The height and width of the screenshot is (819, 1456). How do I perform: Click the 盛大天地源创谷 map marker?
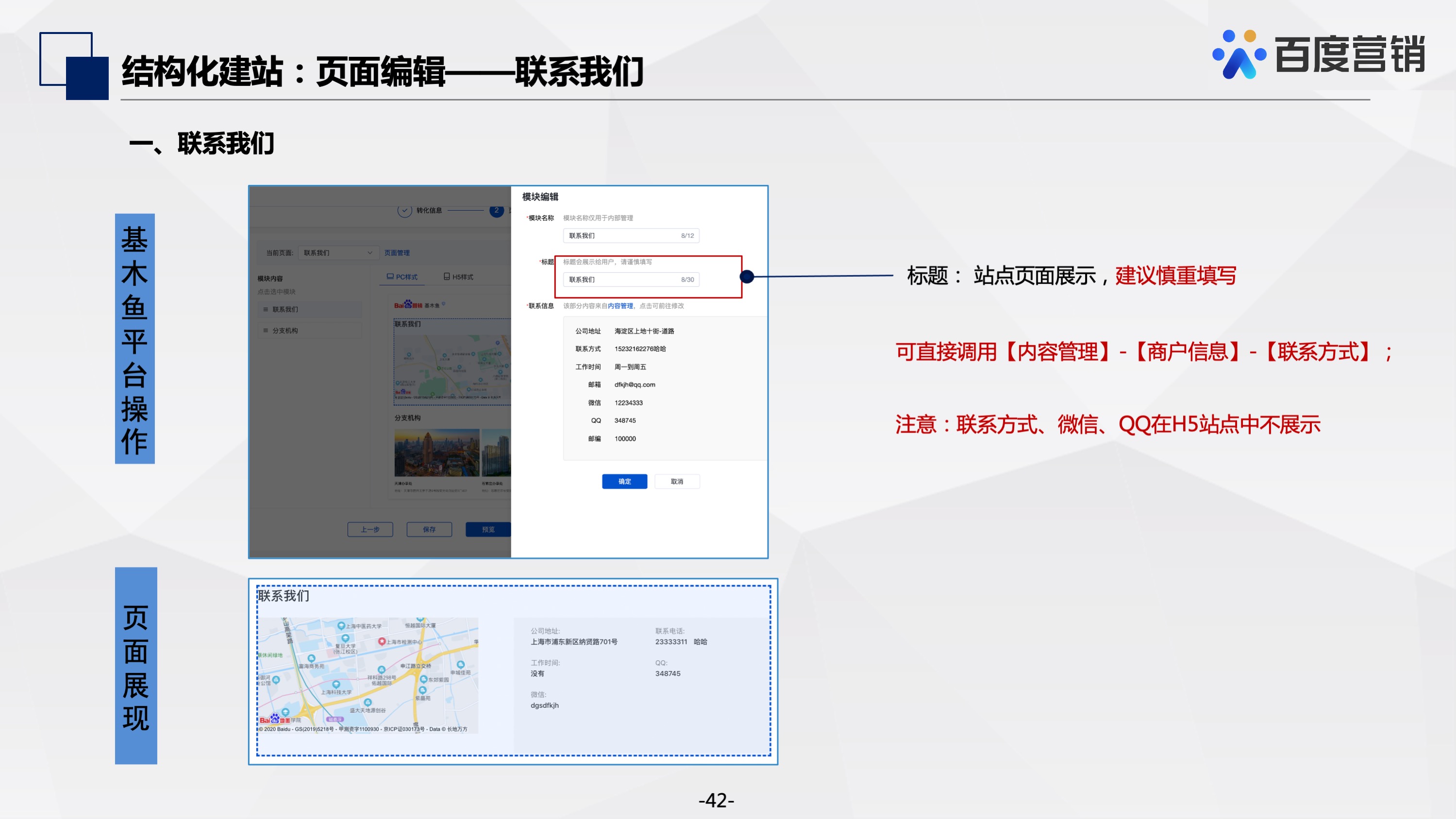tap(368, 703)
